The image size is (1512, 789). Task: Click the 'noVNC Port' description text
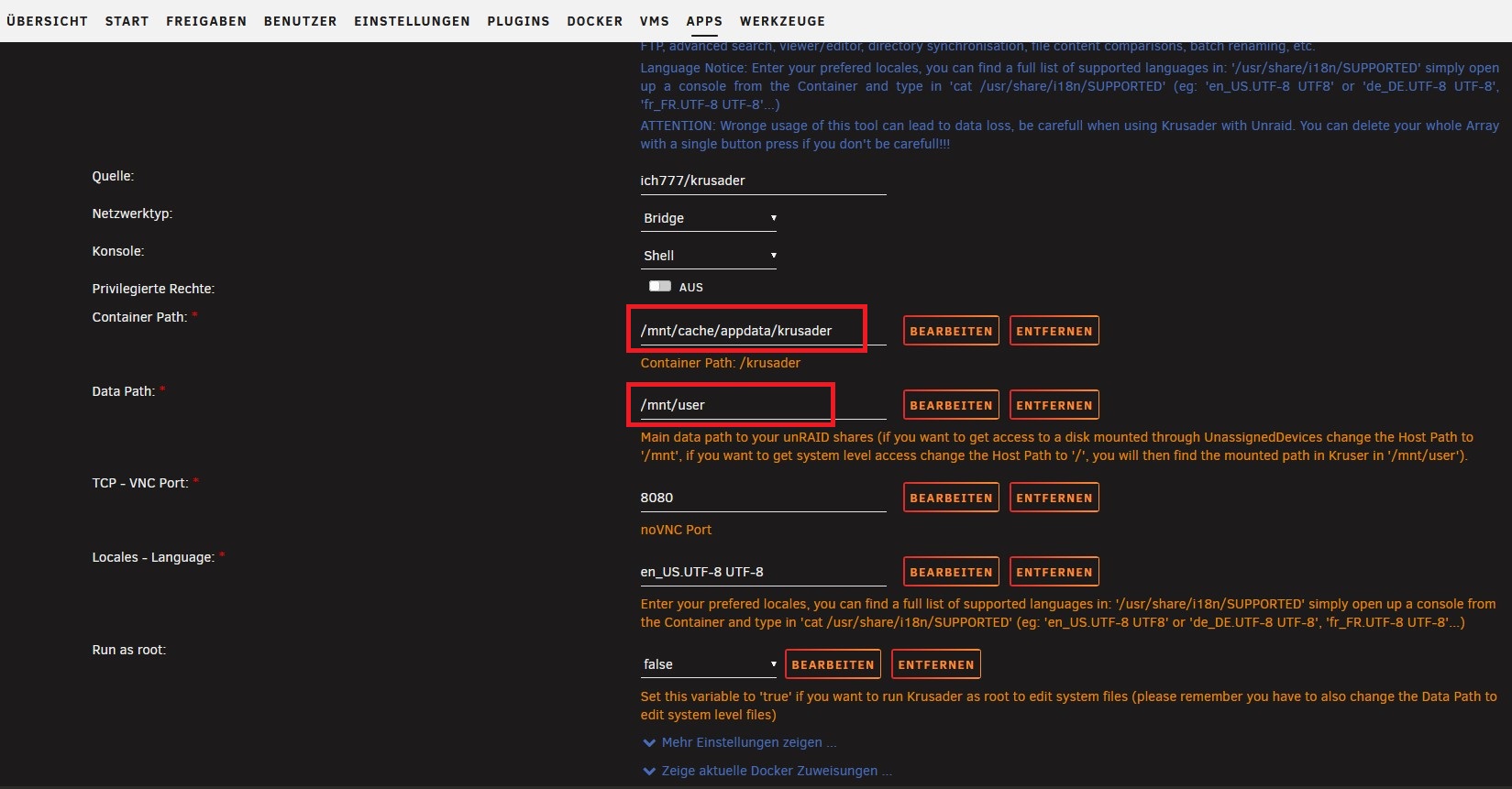pos(676,530)
